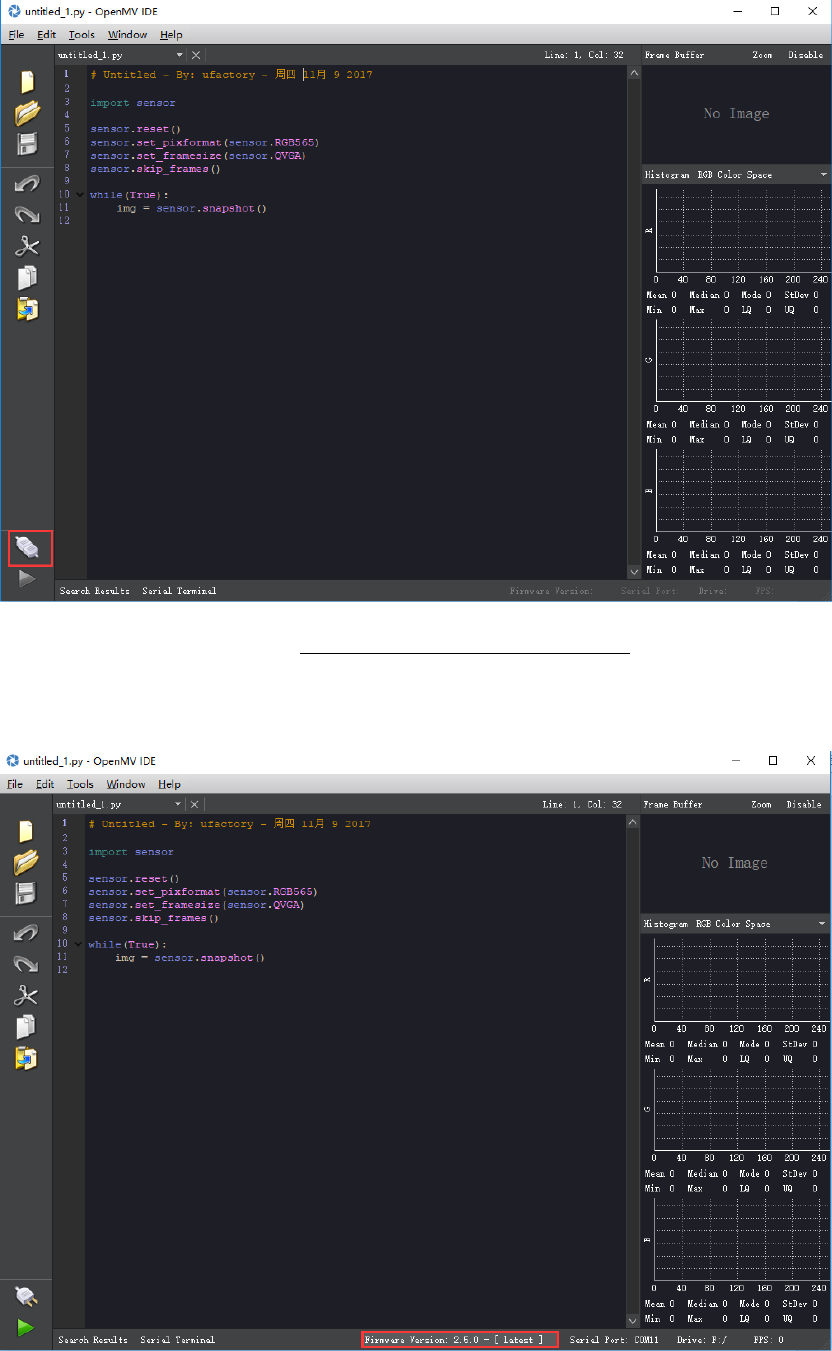Click Zoom in connected window's Frame Buffer header

(x=762, y=804)
